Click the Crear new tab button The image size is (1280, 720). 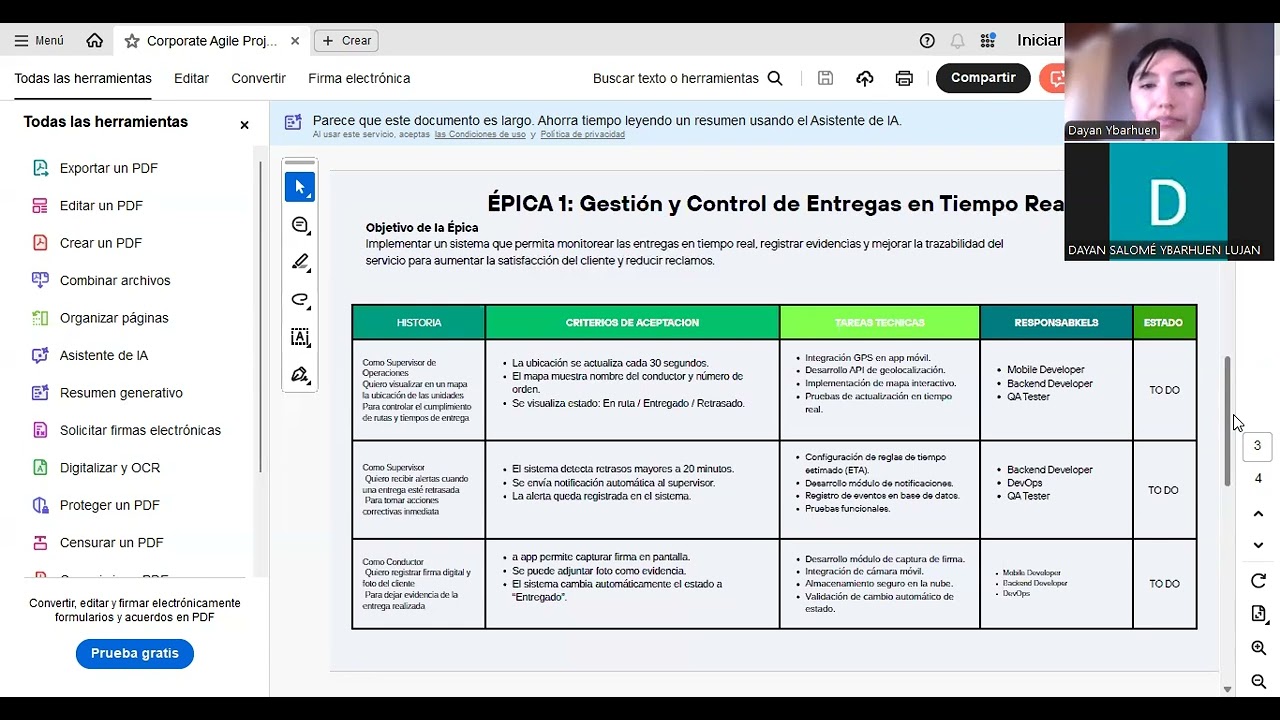346,41
